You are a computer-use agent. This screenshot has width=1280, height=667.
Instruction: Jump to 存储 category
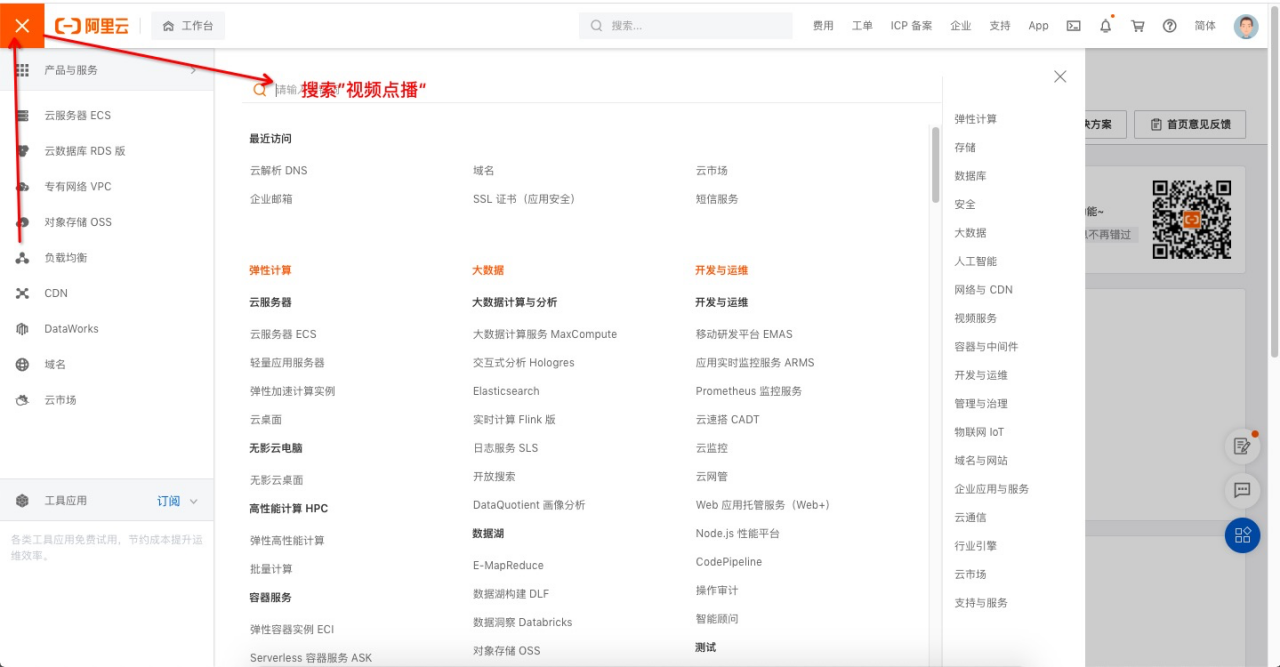(965, 147)
